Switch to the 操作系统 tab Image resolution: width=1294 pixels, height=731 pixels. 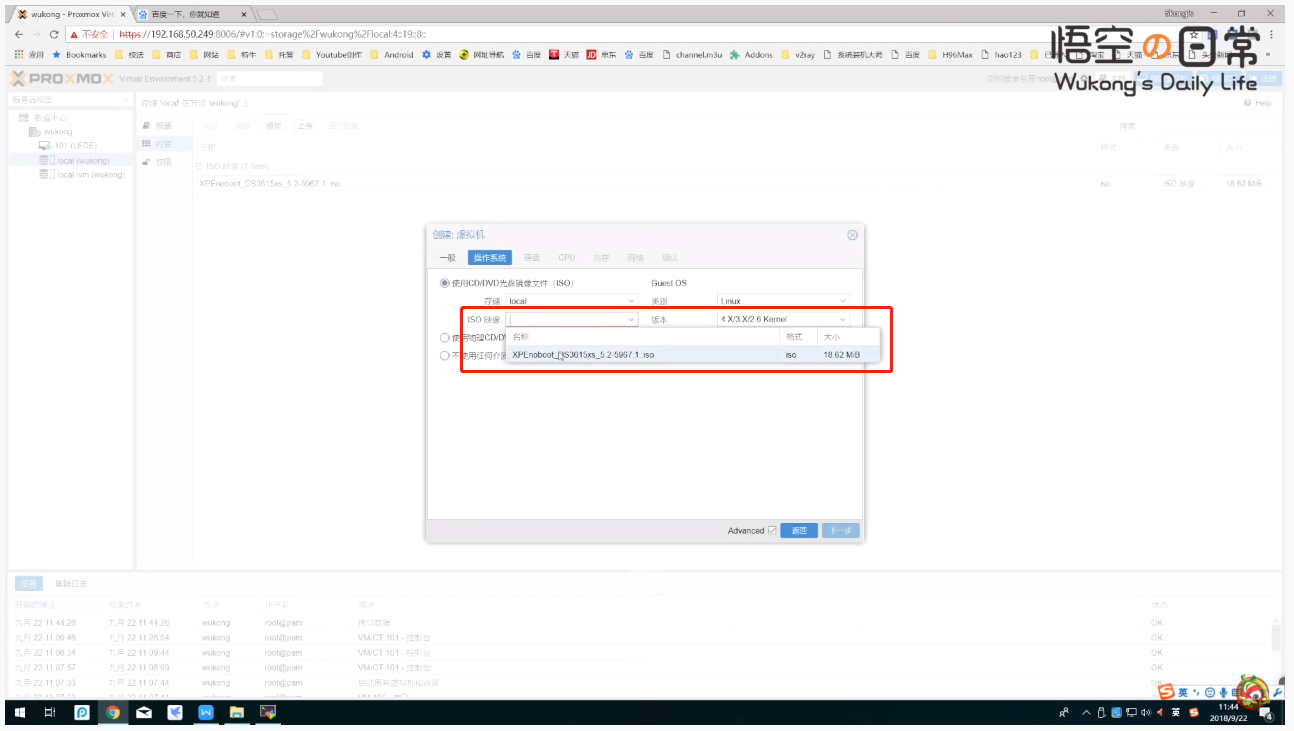[490, 258]
